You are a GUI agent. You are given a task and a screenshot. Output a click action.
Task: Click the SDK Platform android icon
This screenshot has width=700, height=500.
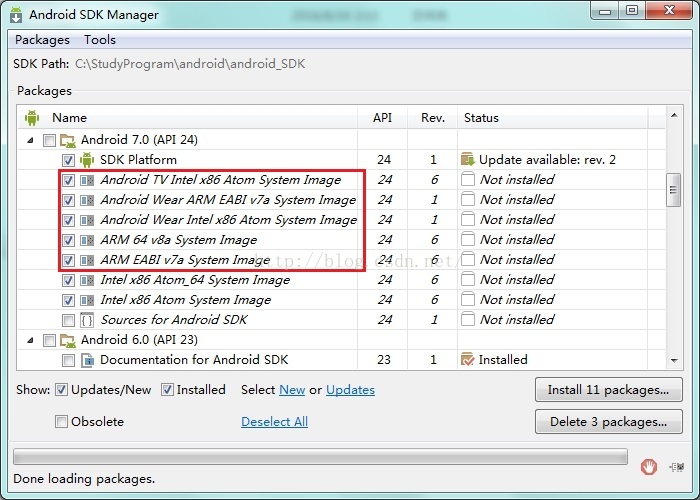(87, 160)
